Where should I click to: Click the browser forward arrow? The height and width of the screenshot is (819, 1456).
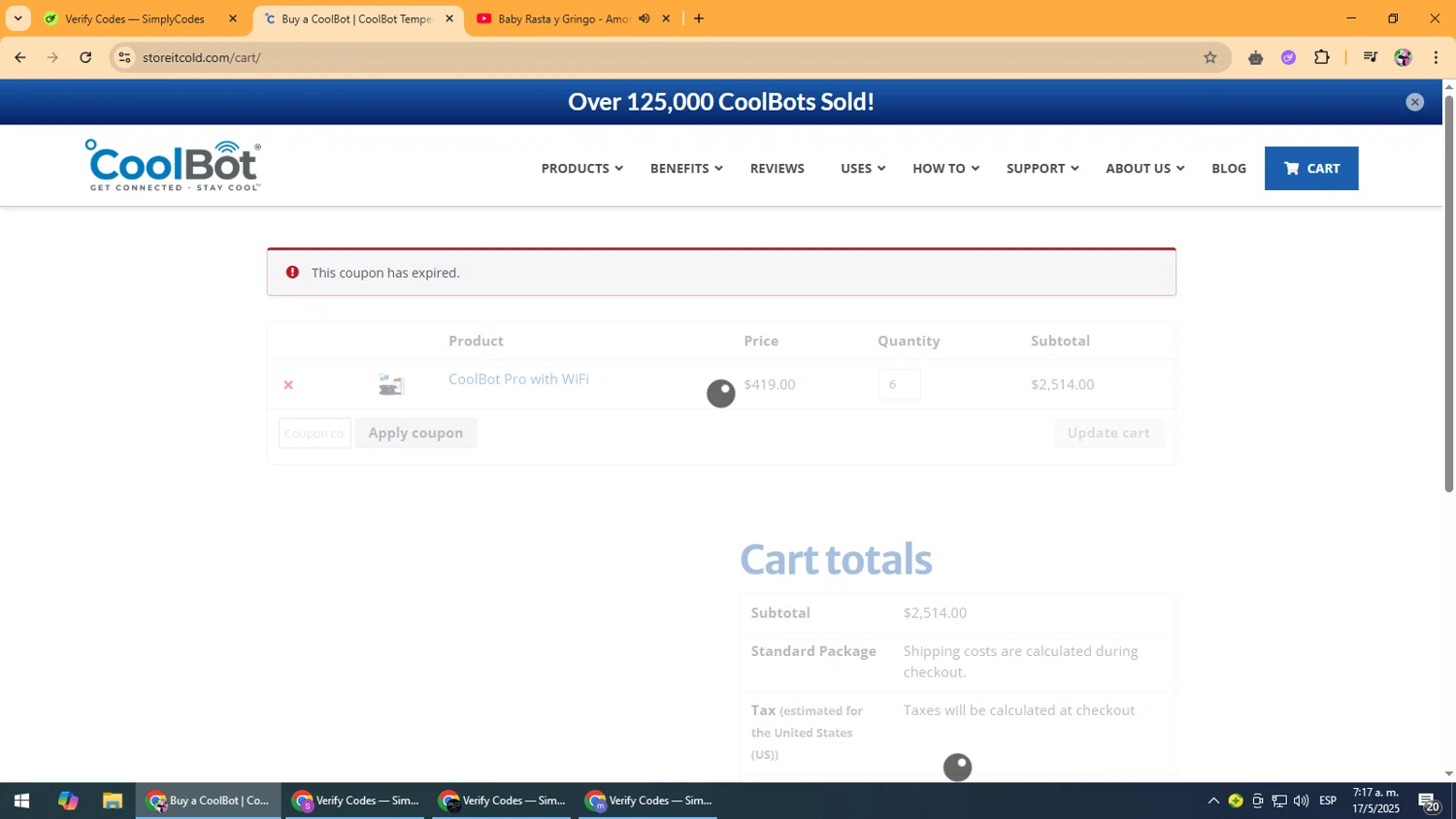[52, 57]
